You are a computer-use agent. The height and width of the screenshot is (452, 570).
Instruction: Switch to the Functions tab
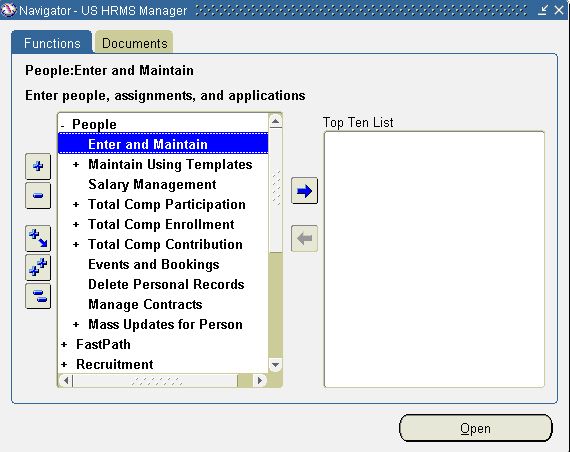pos(52,43)
